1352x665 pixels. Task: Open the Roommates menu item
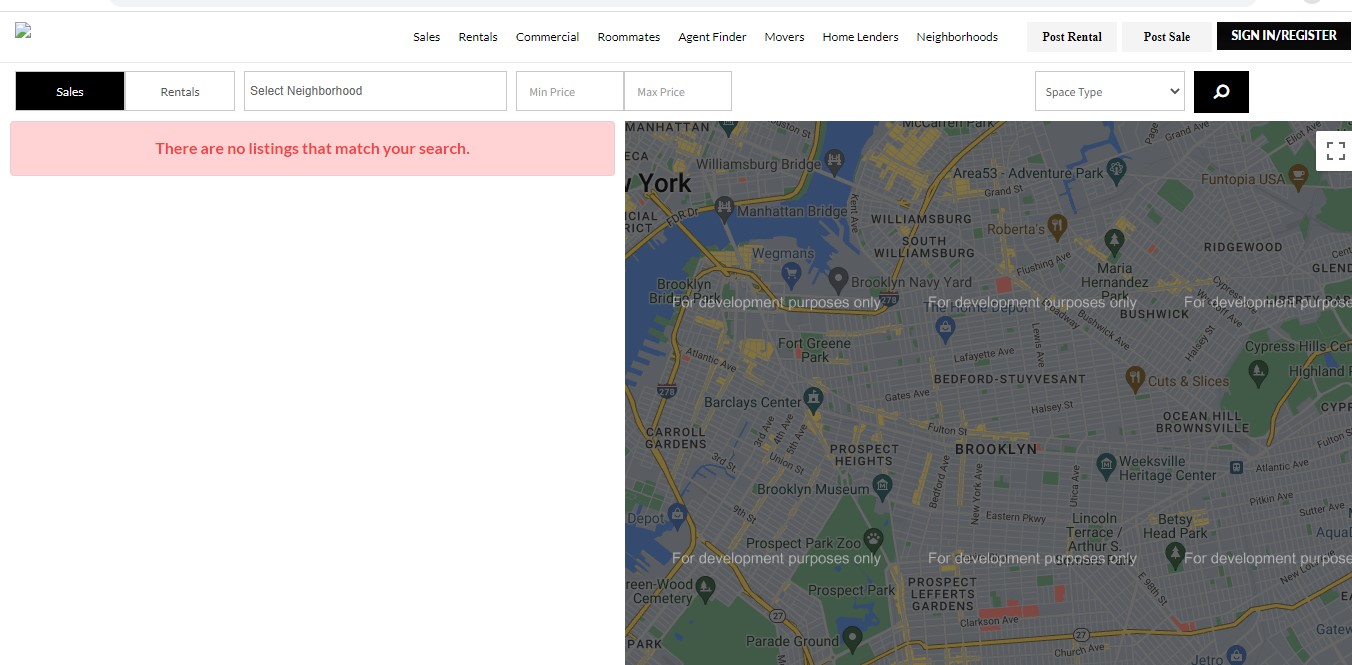[629, 37]
